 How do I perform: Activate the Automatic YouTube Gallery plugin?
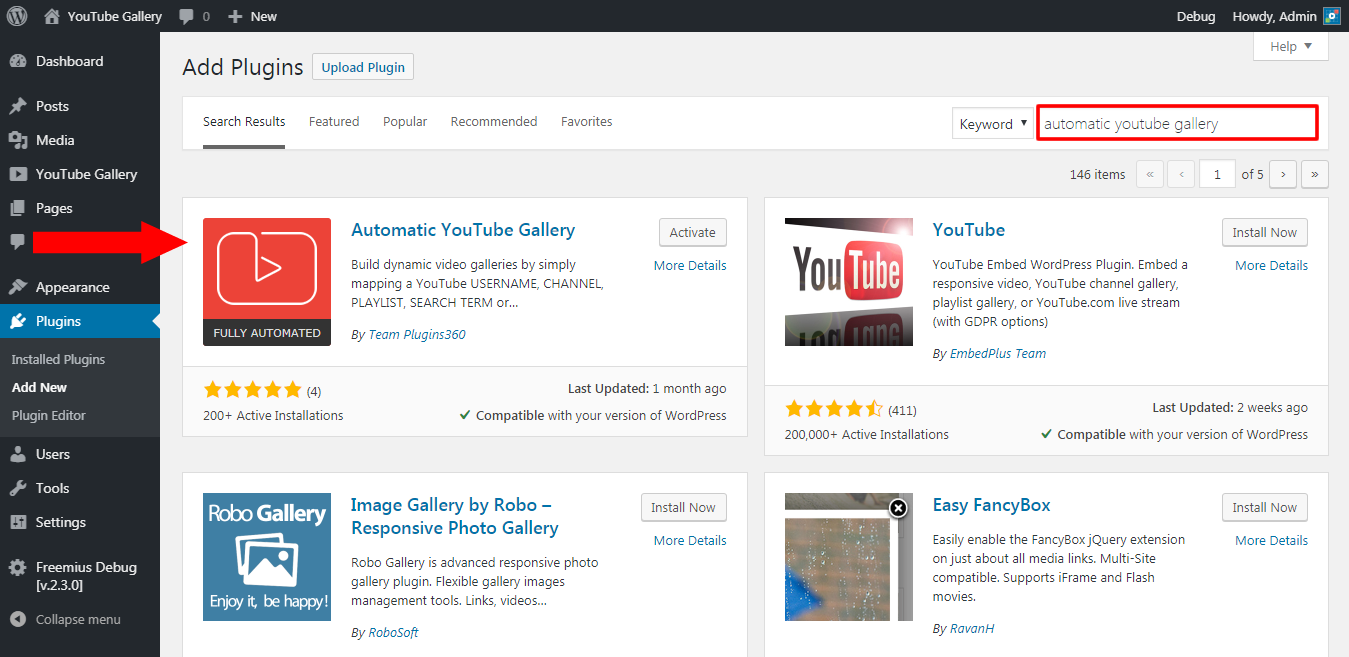[x=692, y=232]
